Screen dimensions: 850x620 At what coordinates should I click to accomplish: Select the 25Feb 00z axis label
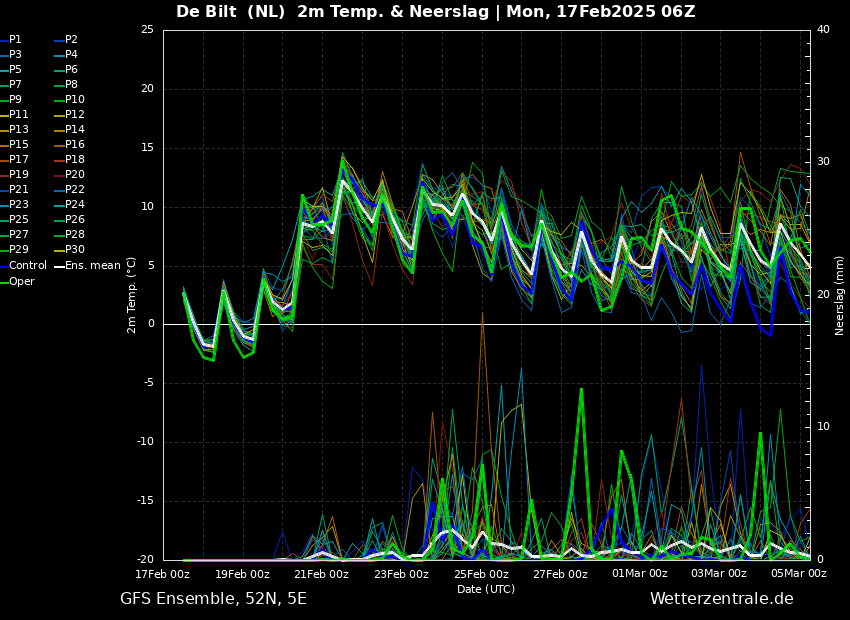(x=481, y=574)
